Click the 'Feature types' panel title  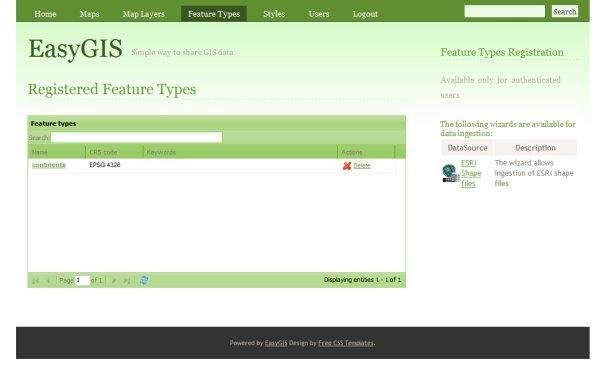pos(54,124)
